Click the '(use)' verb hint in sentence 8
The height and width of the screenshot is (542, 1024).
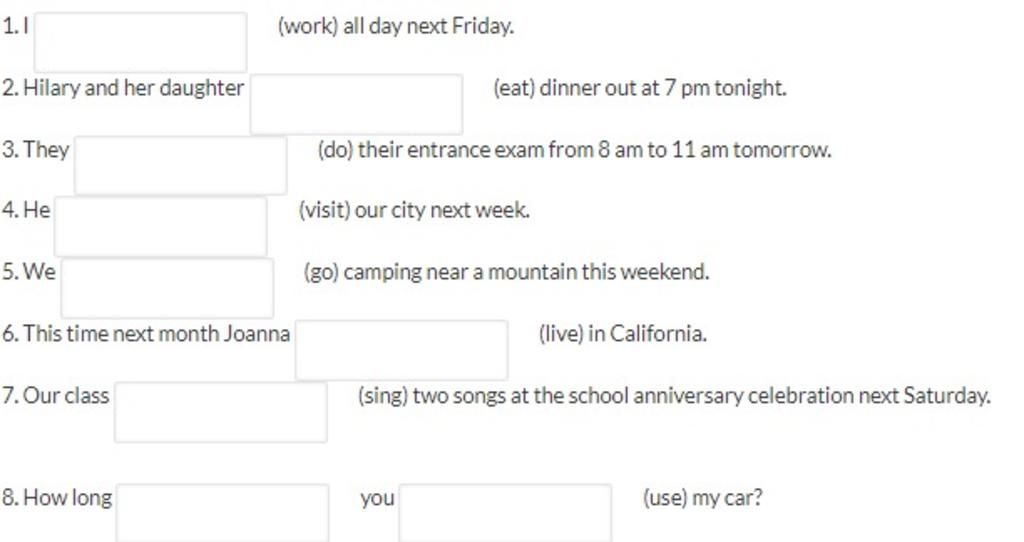[x=665, y=498]
